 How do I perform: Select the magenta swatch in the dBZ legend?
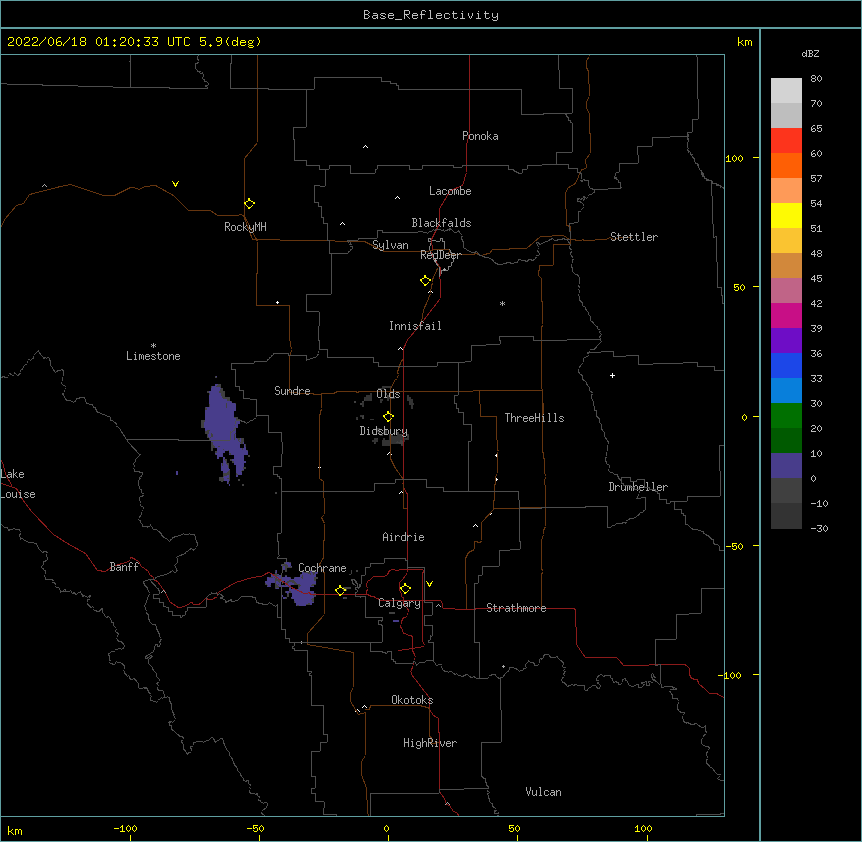point(786,315)
